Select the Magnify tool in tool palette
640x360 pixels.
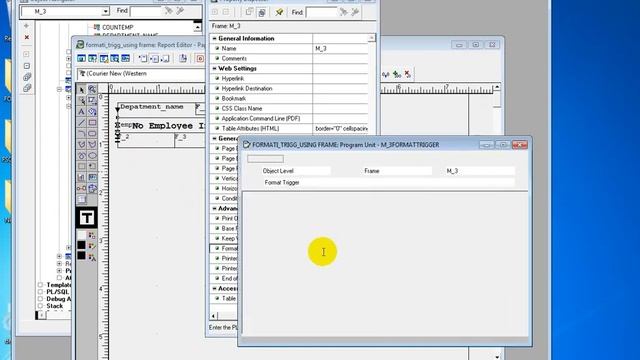click(x=92, y=90)
